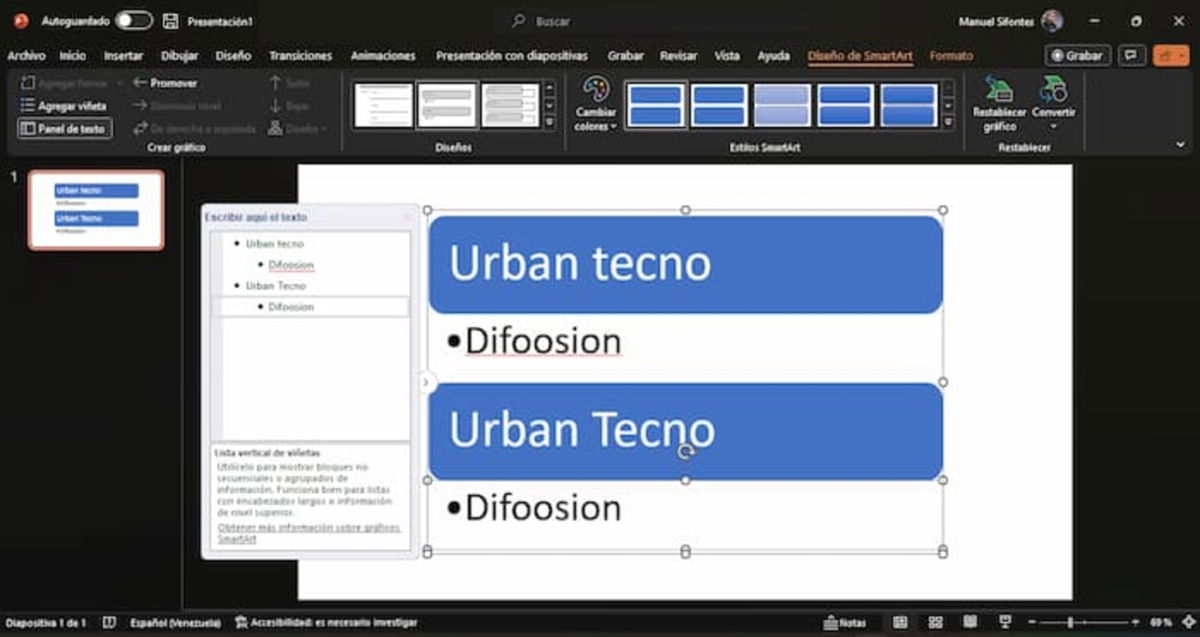Click the Grabar button top right
Screen dimensions: 1200x637
tap(1077, 56)
